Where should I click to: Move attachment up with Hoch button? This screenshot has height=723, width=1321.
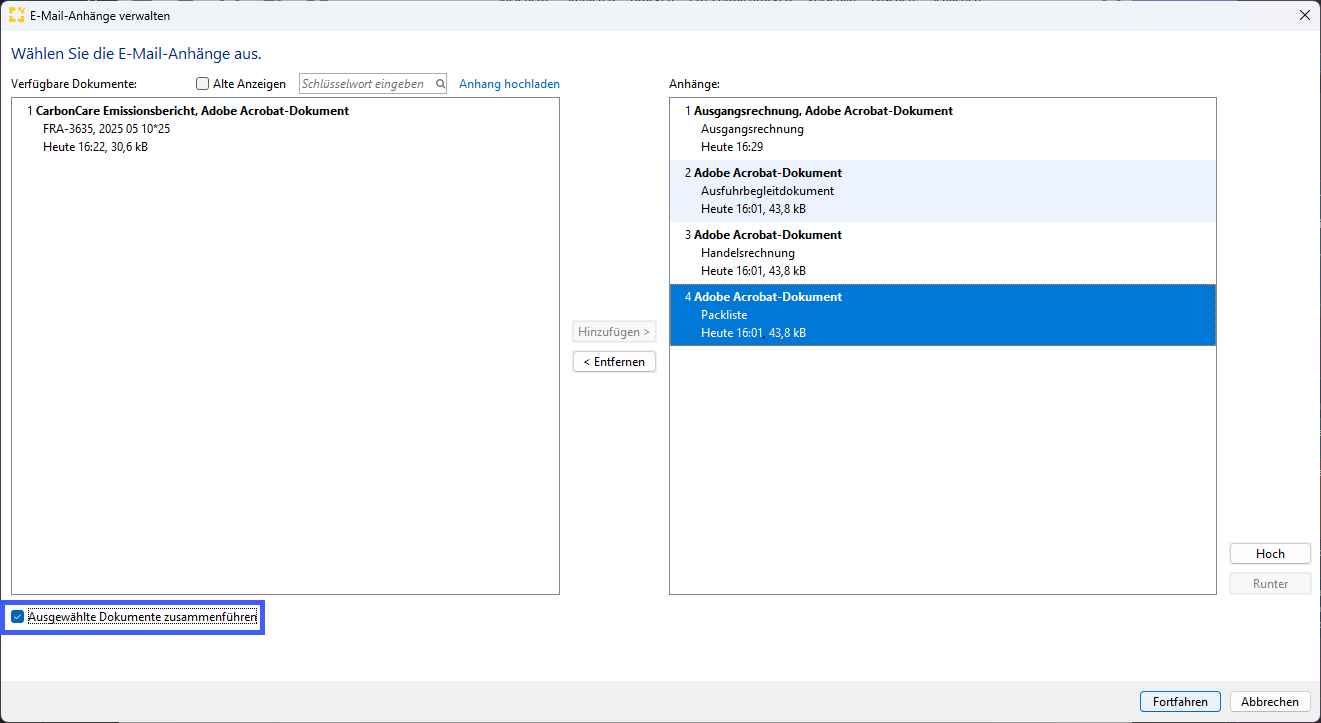point(1270,554)
